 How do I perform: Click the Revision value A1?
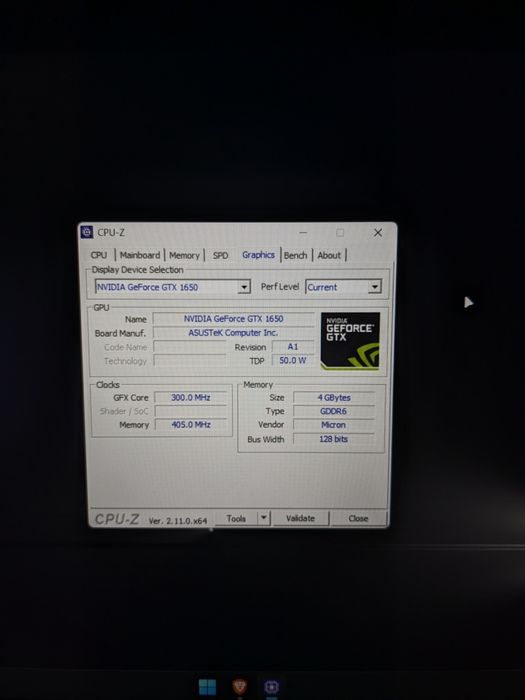point(293,347)
